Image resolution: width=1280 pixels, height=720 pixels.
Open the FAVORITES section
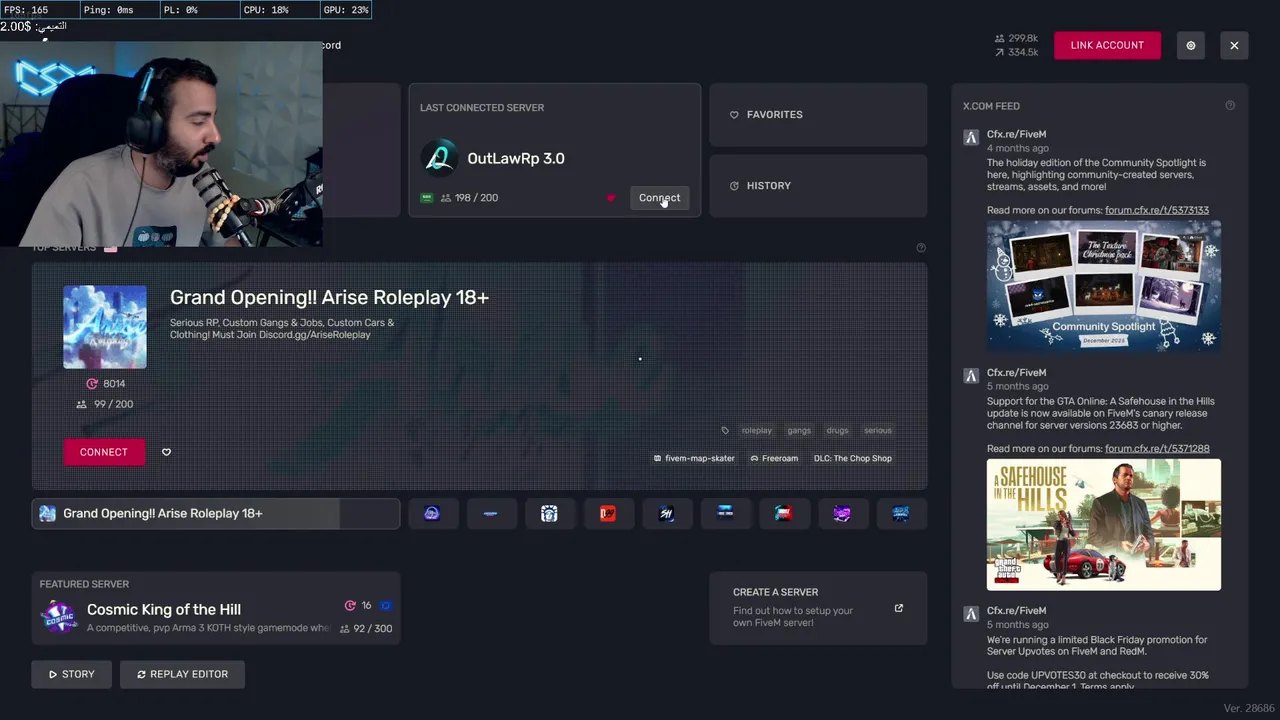(x=818, y=115)
